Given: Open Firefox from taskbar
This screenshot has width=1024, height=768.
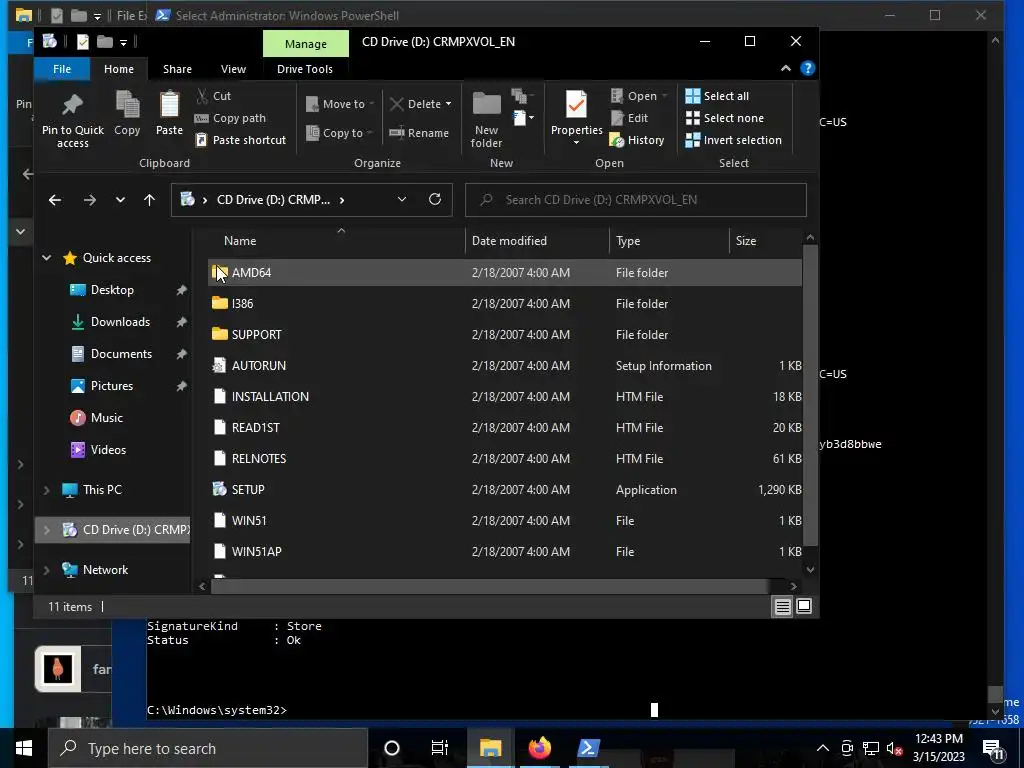Looking at the screenshot, I should (539, 748).
